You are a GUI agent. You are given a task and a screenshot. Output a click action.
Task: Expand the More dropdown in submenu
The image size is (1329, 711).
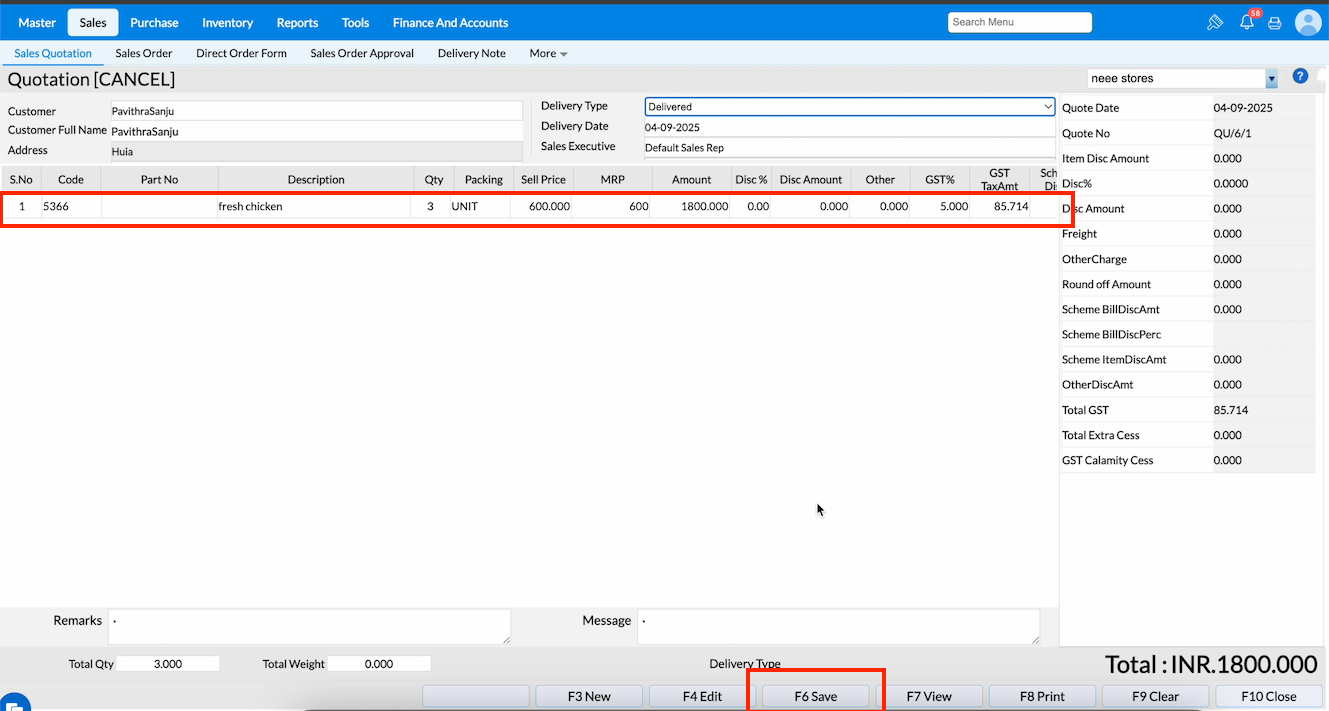pyautogui.click(x=548, y=53)
